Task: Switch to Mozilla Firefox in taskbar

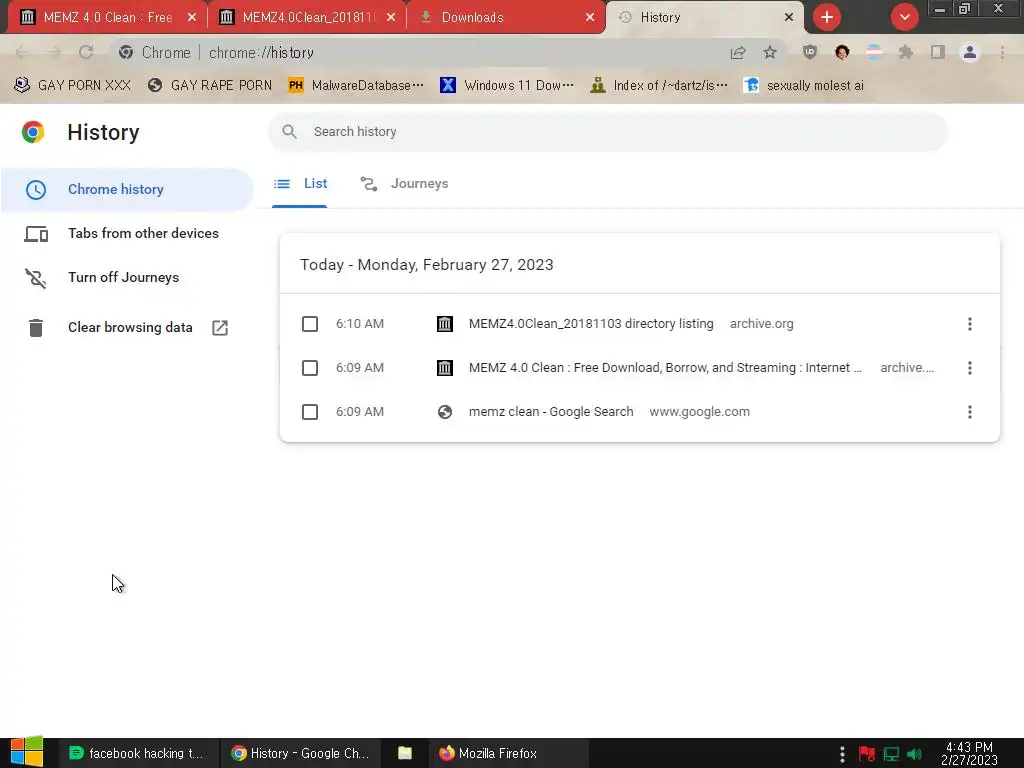Action: pyautogui.click(x=508, y=754)
